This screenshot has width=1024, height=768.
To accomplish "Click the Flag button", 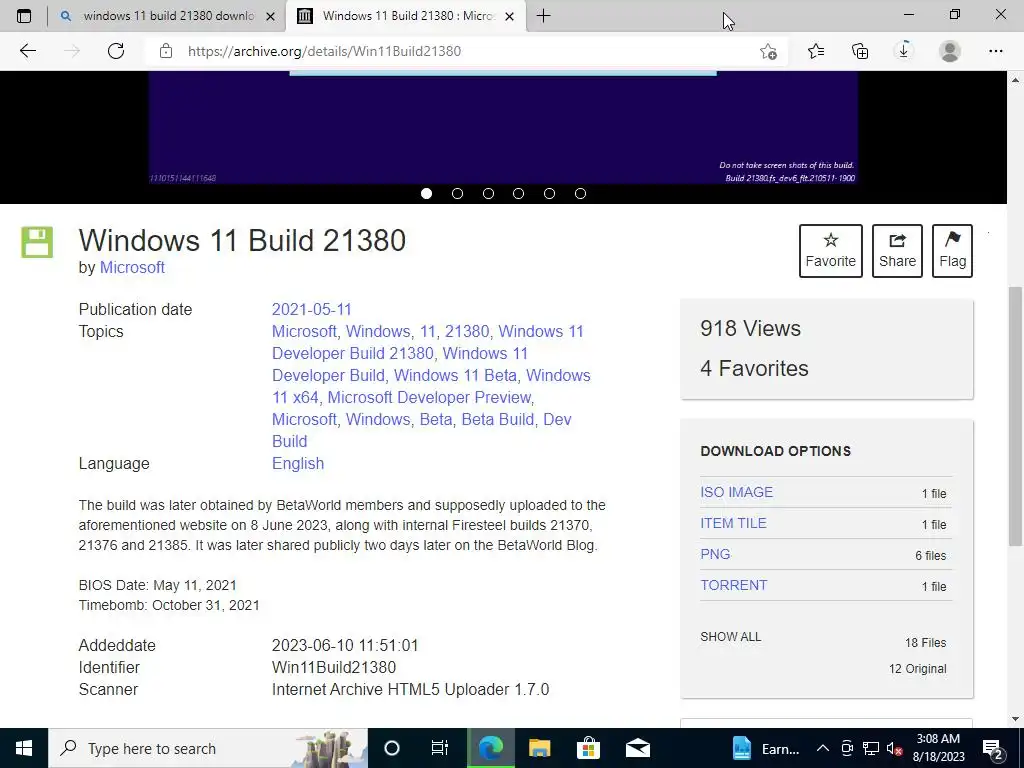I will [952, 251].
